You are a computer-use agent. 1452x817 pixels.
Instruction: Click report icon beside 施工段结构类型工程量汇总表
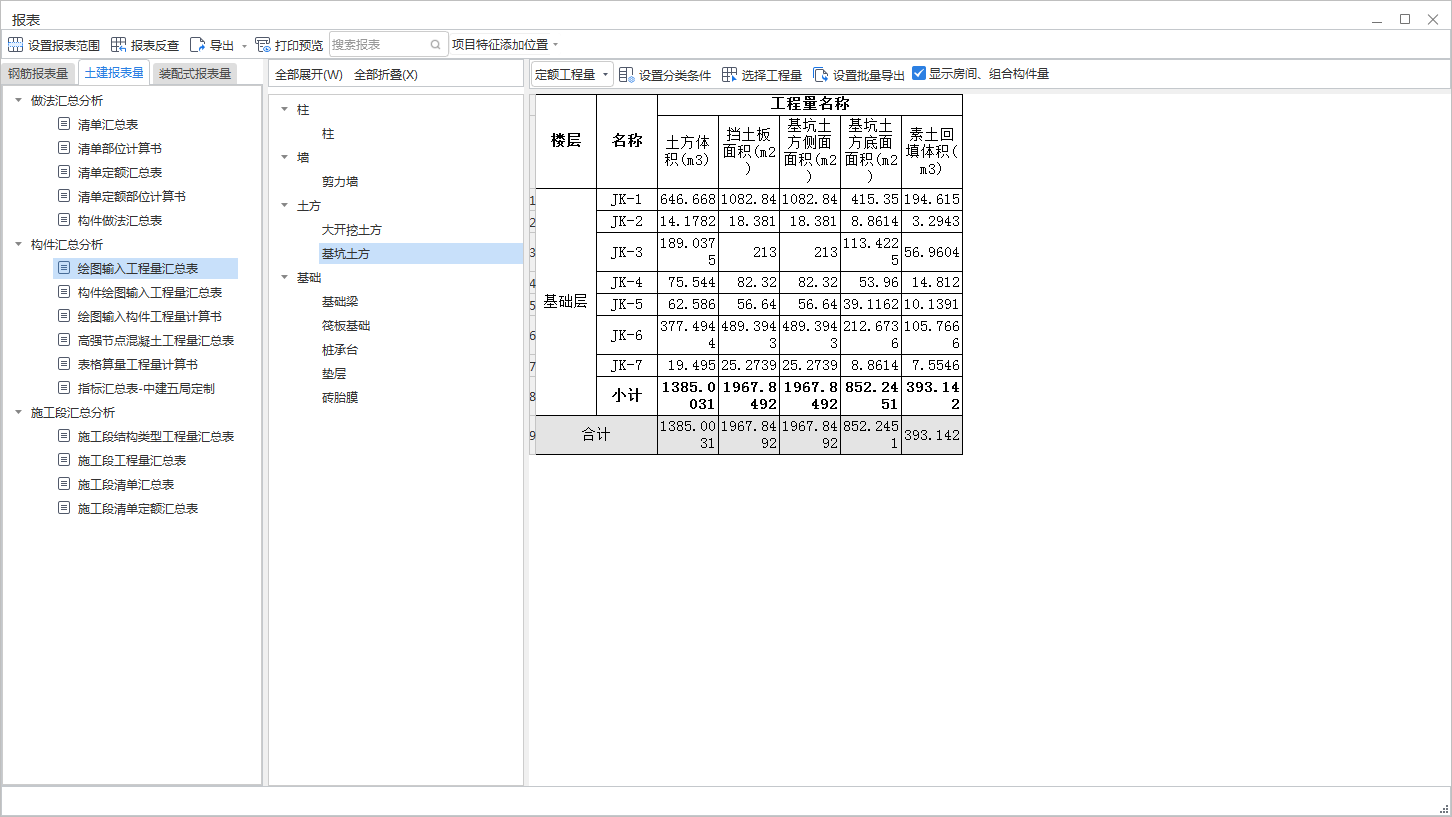(64, 436)
